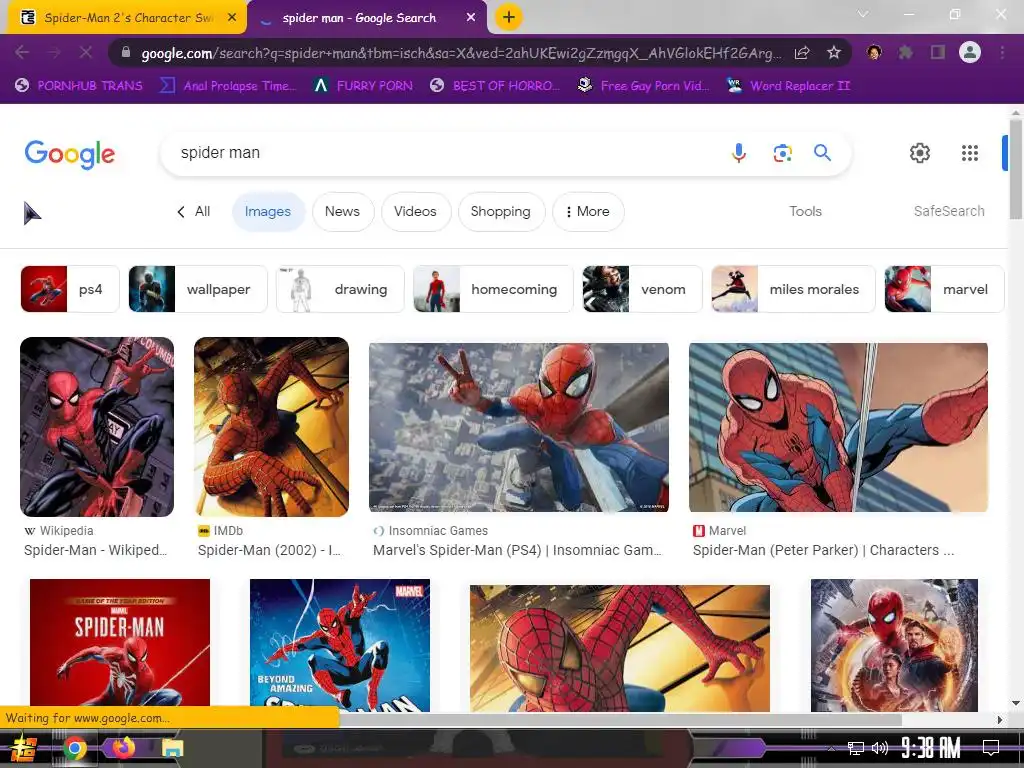Filter images by the wallpaper chip

click(198, 289)
